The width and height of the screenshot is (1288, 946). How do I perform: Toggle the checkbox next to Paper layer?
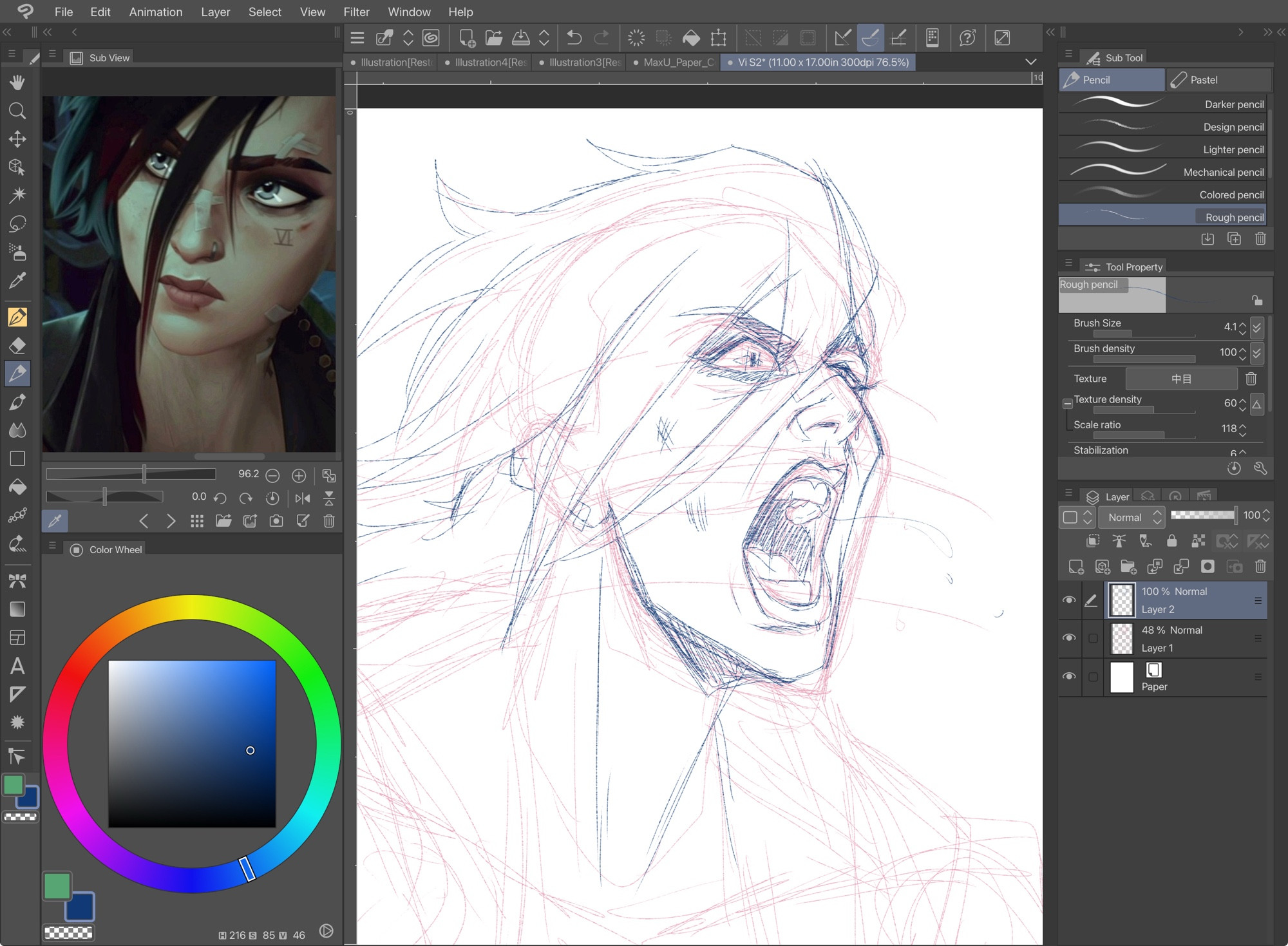[x=1093, y=677]
